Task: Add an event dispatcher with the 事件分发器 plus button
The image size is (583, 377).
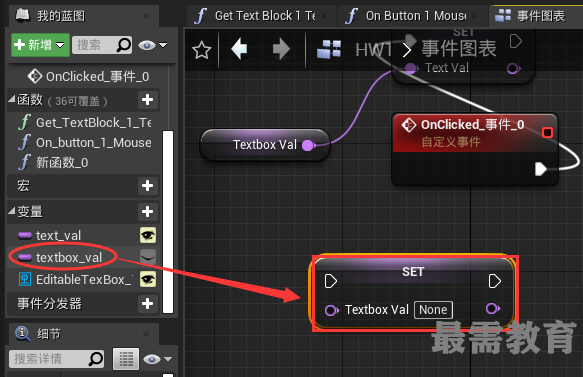Action: click(148, 304)
